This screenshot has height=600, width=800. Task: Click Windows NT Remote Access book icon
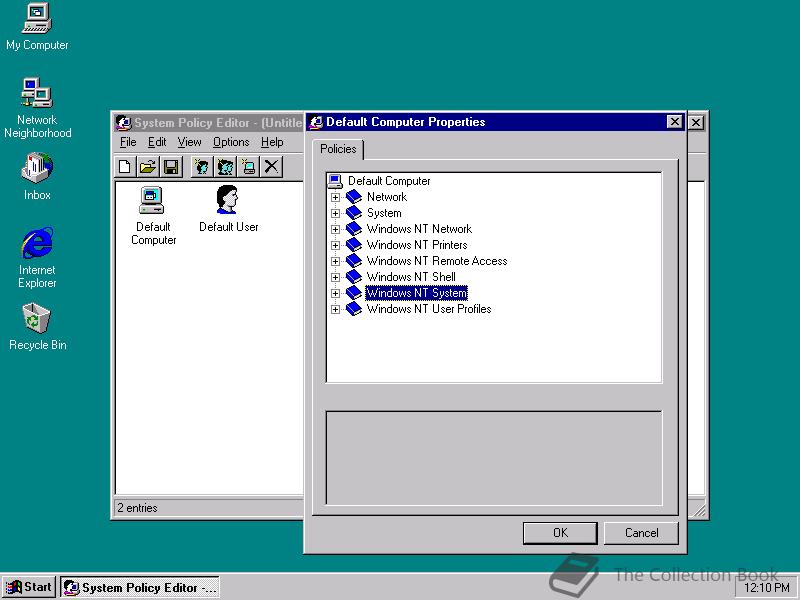[354, 261]
